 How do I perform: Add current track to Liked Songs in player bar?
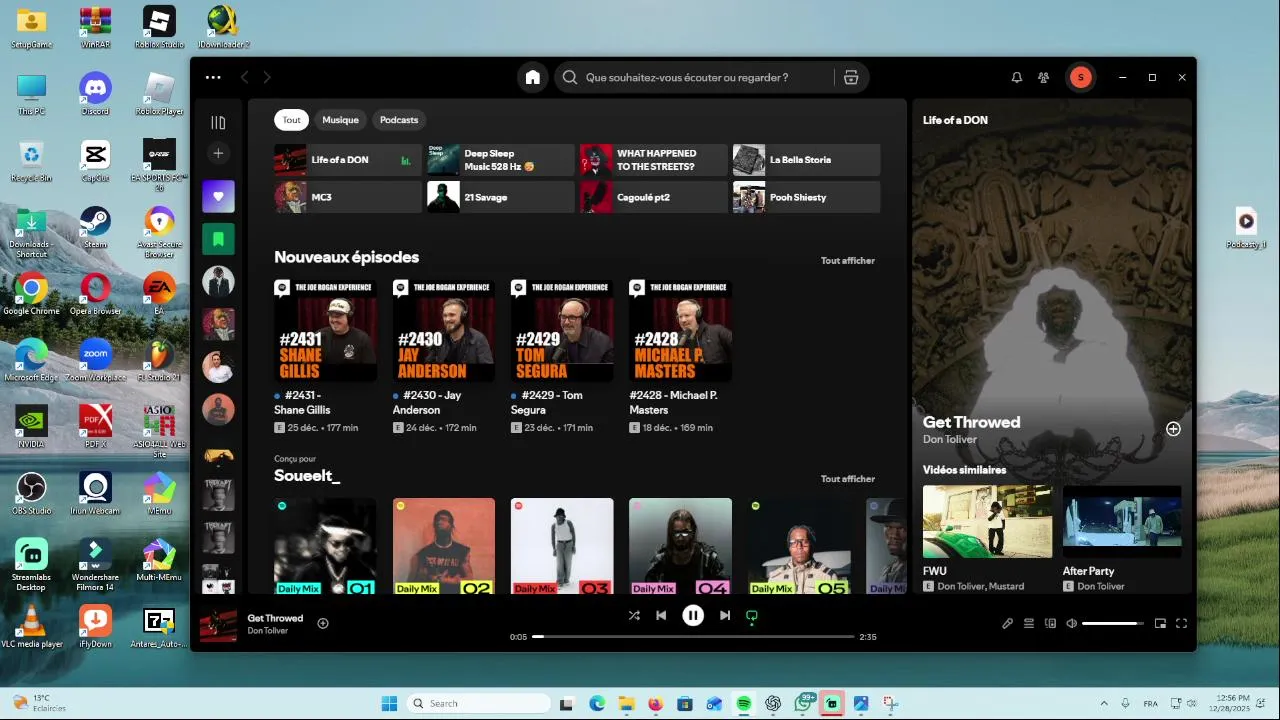[323, 623]
